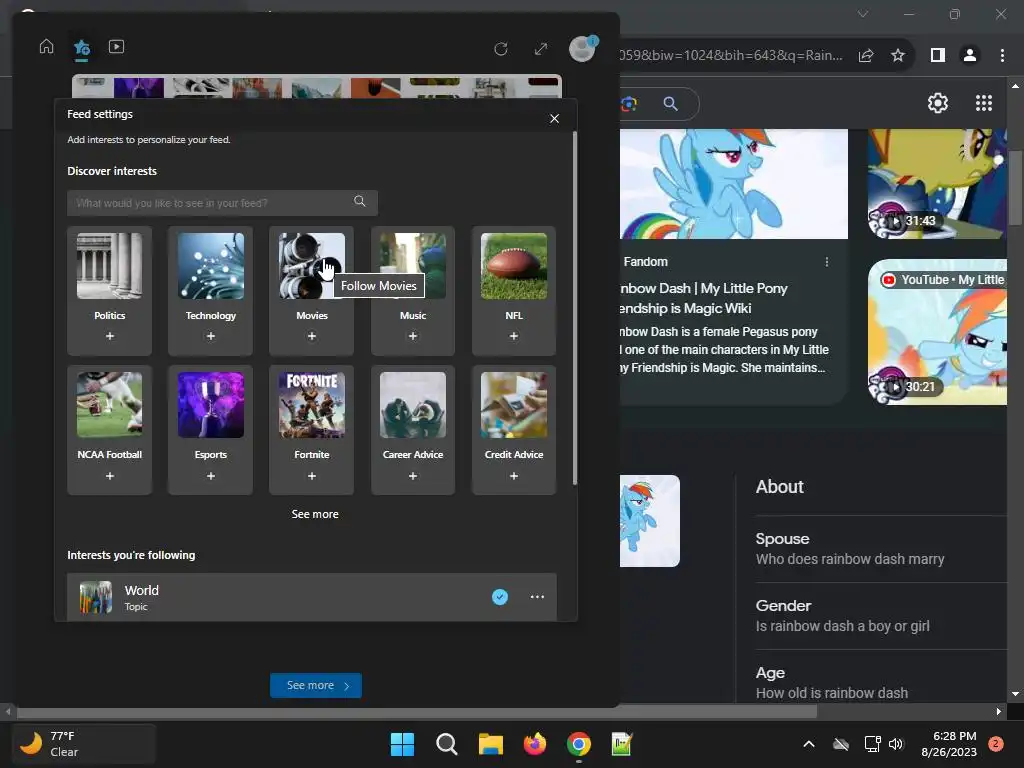Follow NCAA Football using its plus button

click(110, 476)
